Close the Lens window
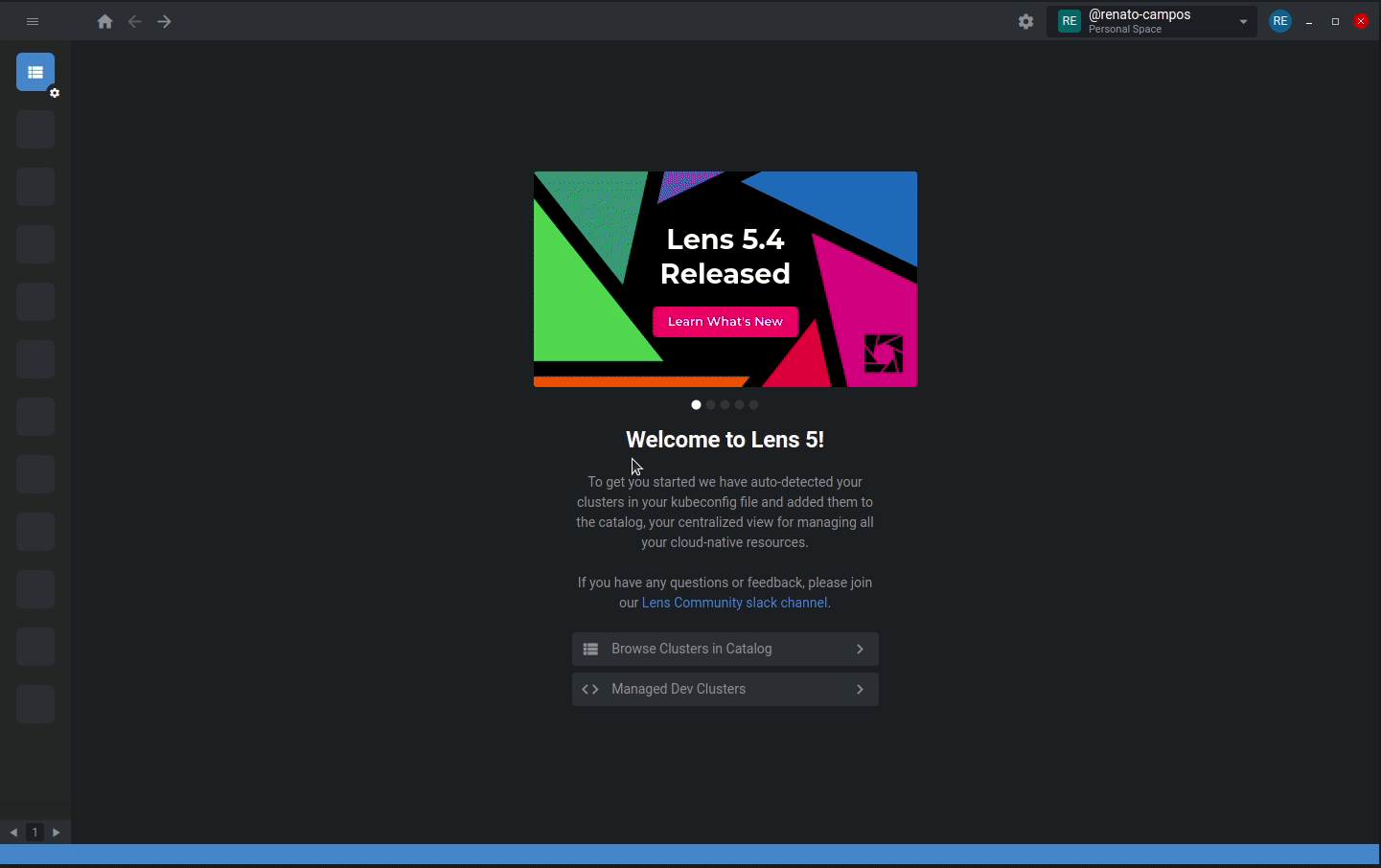The width and height of the screenshot is (1381, 868). point(1361,21)
